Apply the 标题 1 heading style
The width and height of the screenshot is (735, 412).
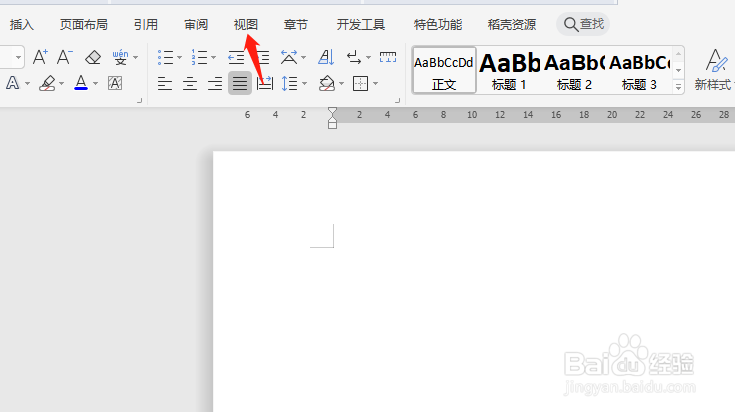tap(509, 70)
